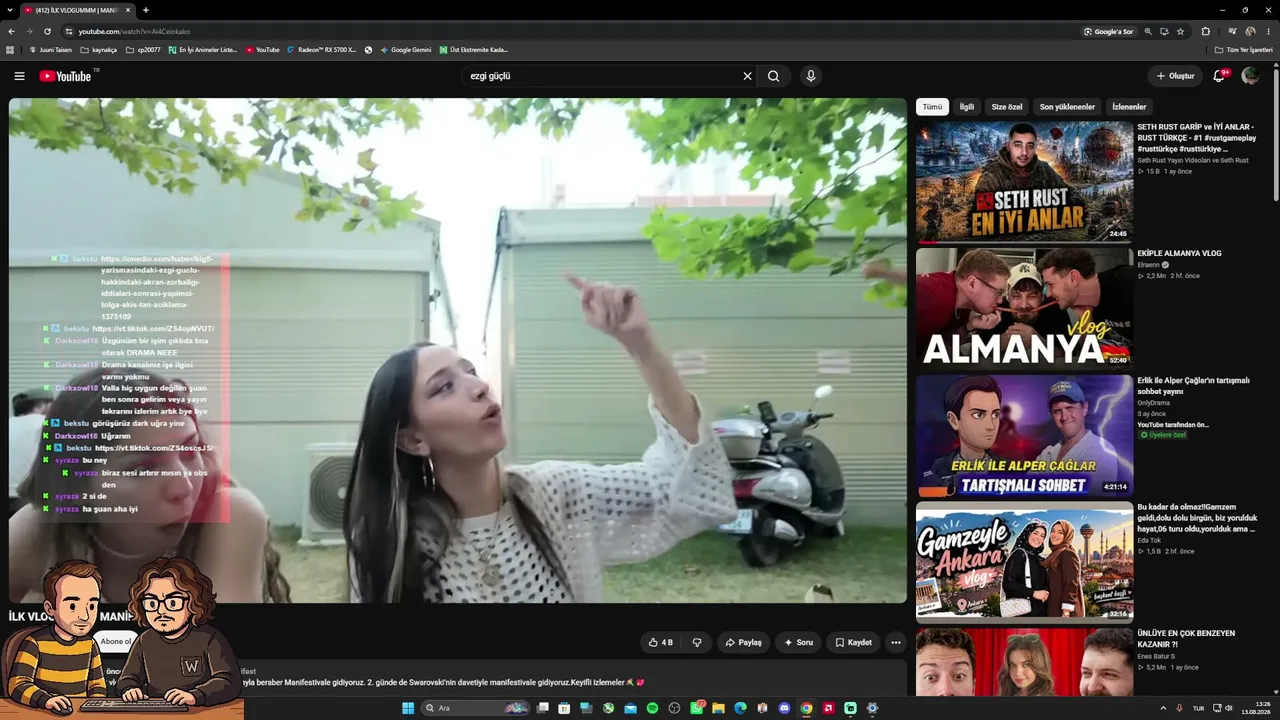Open 'ÜNLÜYE EN ÇOK BENZEYEN KAZANIR' title

tap(1186, 639)
